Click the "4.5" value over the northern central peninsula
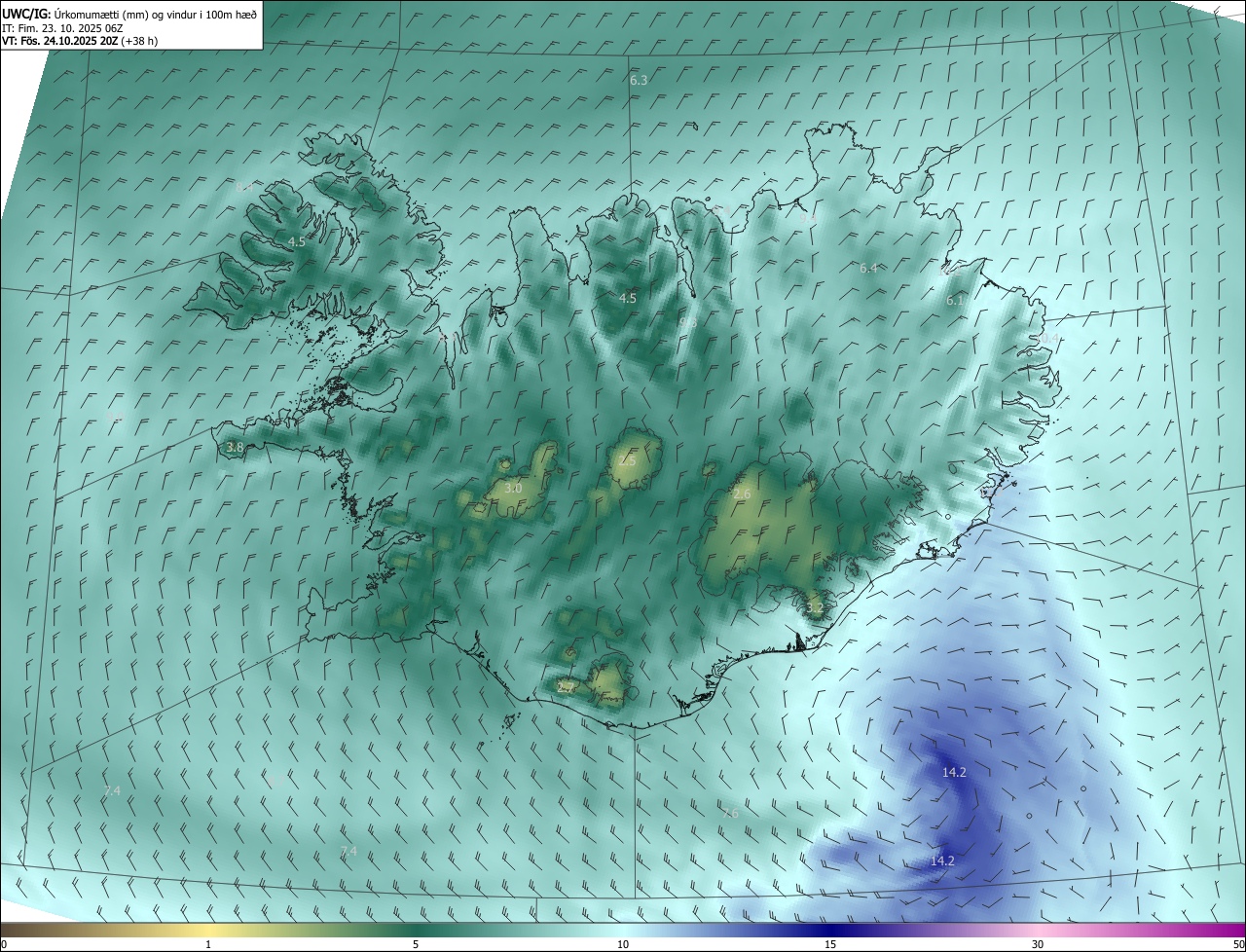Screen dimensions: 1246x952 (628, 299)
